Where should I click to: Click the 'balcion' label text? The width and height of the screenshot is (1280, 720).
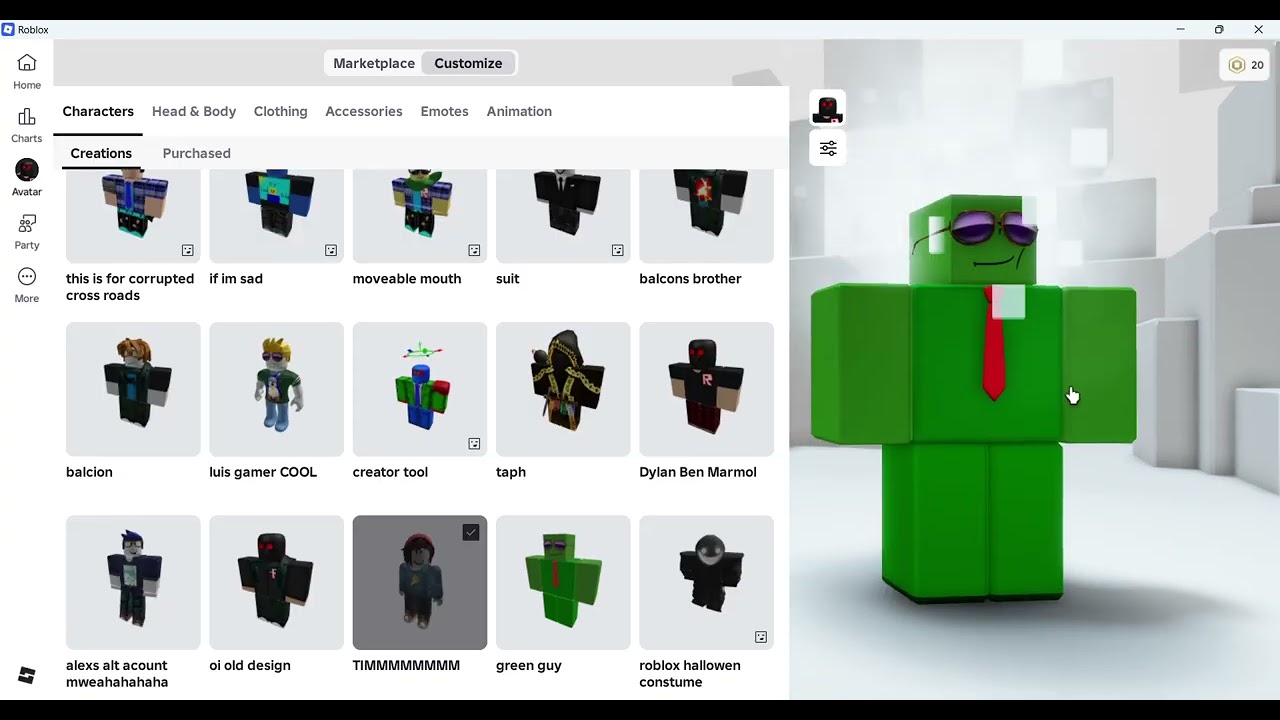pyautogui.click(x=89, y=472)
